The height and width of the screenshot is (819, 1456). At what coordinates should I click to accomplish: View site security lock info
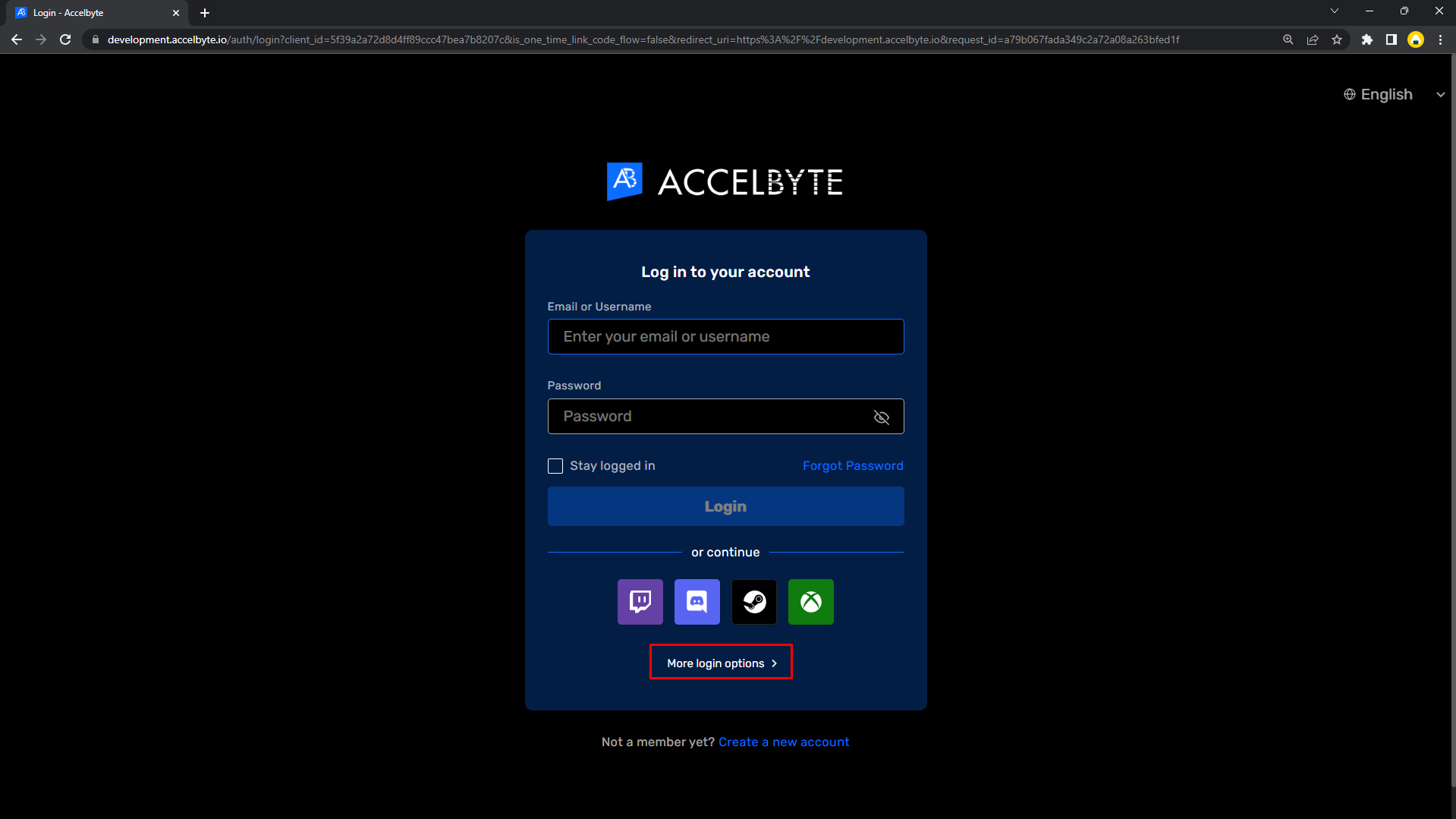tap(96, 39)
